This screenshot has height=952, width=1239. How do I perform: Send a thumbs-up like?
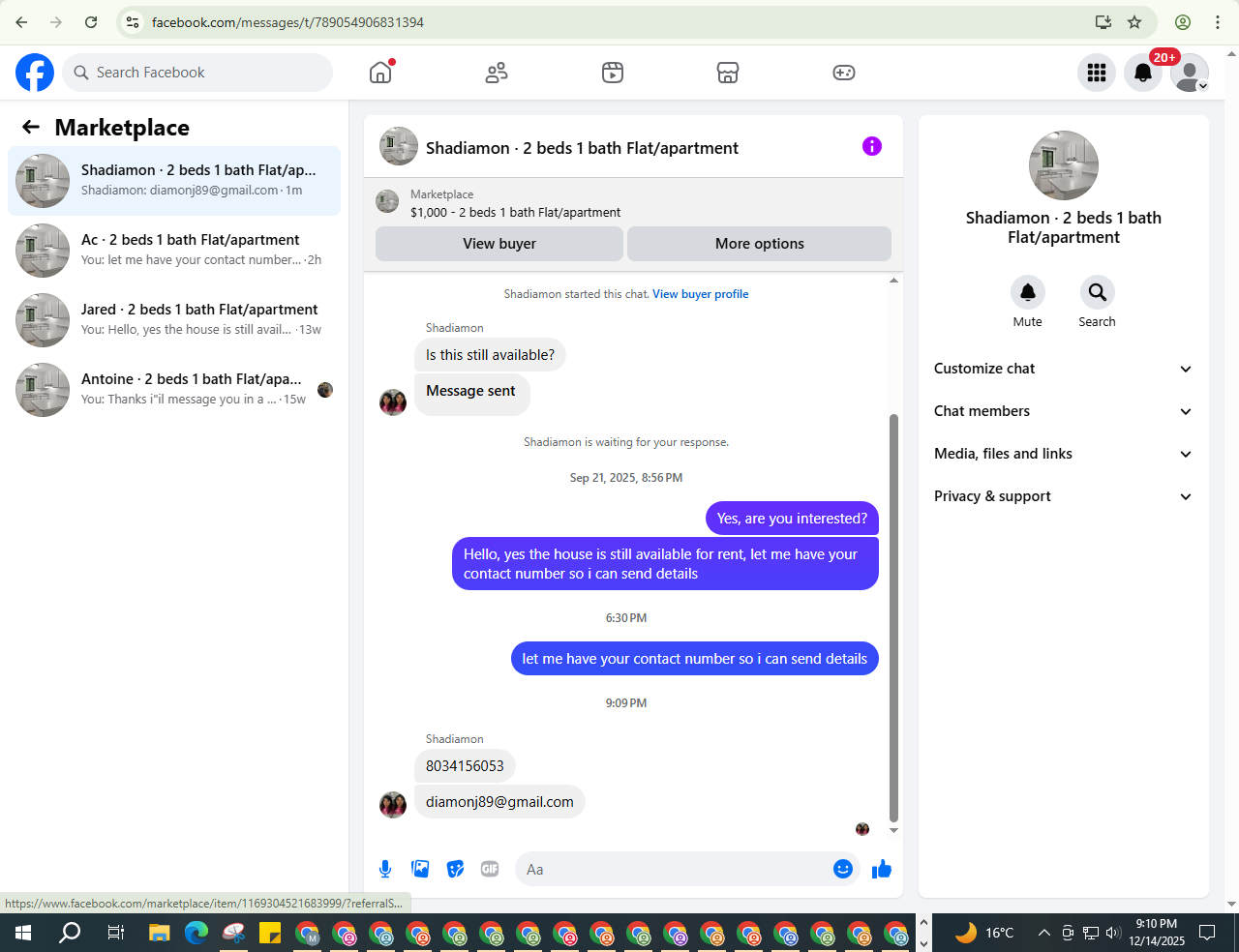(x=881, y=869)
